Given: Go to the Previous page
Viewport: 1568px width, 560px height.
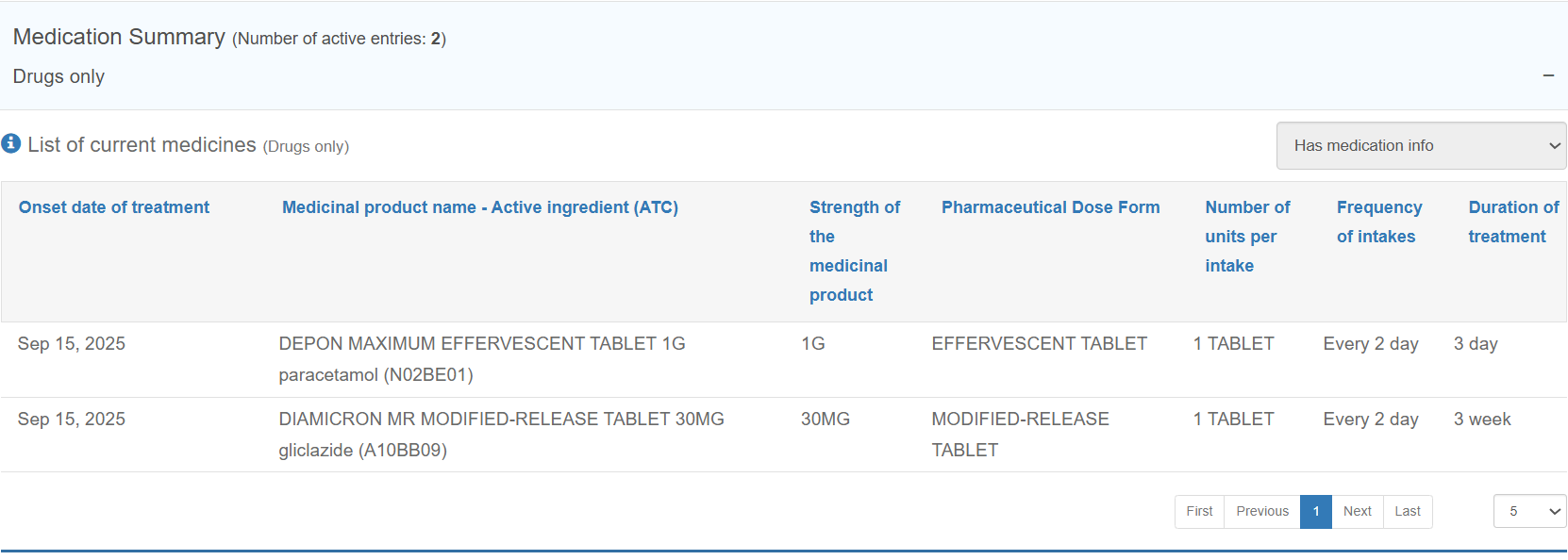Looking at the screenshot, I should click(x=1261, y=511).
